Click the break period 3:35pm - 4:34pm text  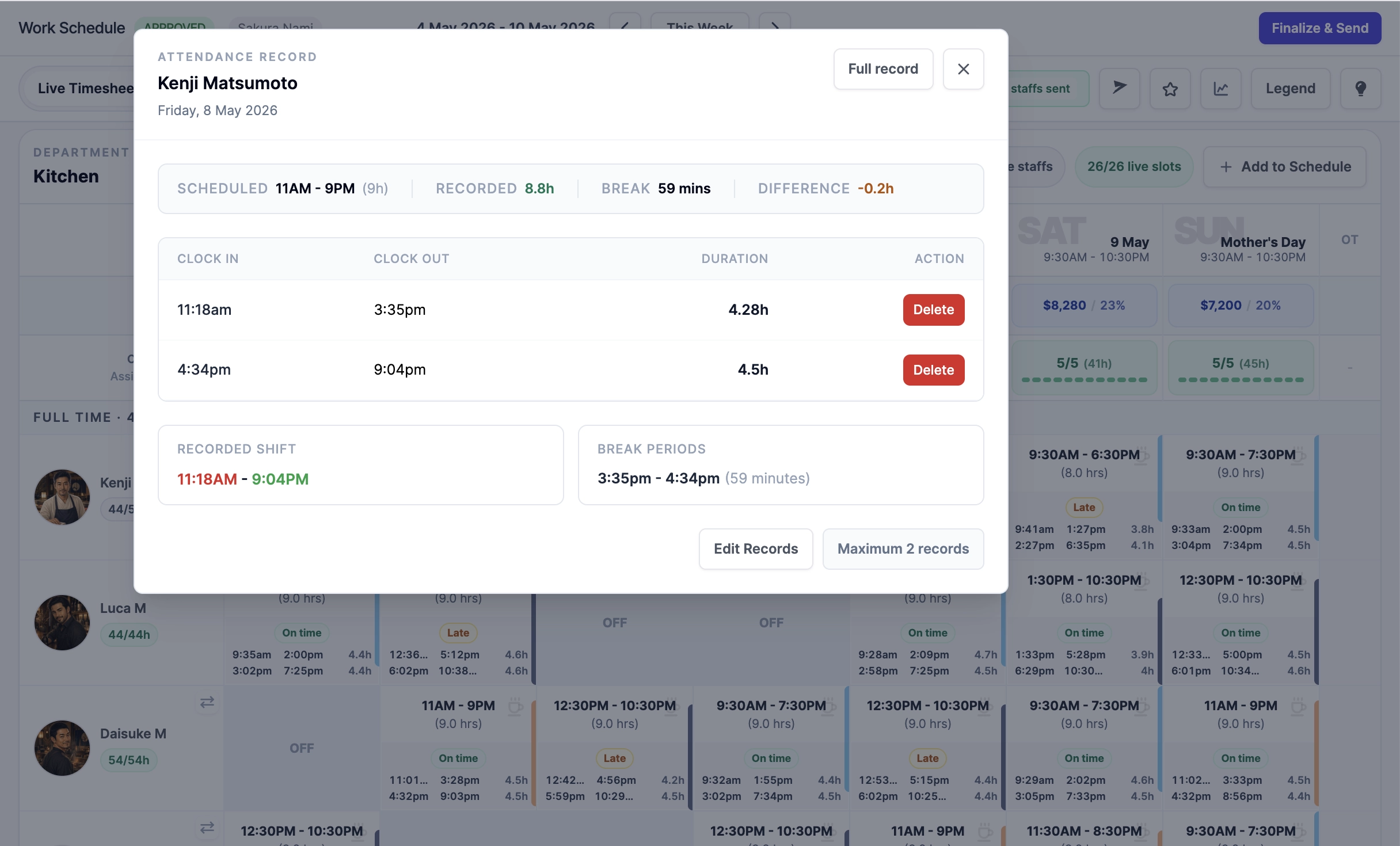click(x=659, y=478)
